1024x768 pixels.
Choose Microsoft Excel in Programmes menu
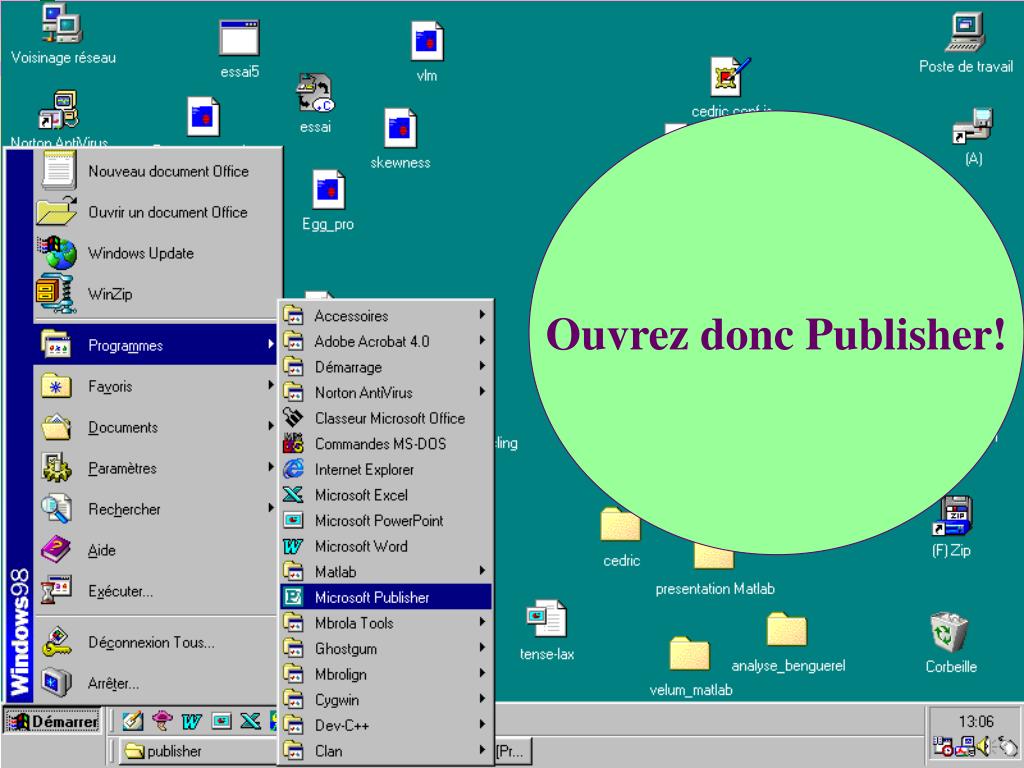tap(386, 494)
